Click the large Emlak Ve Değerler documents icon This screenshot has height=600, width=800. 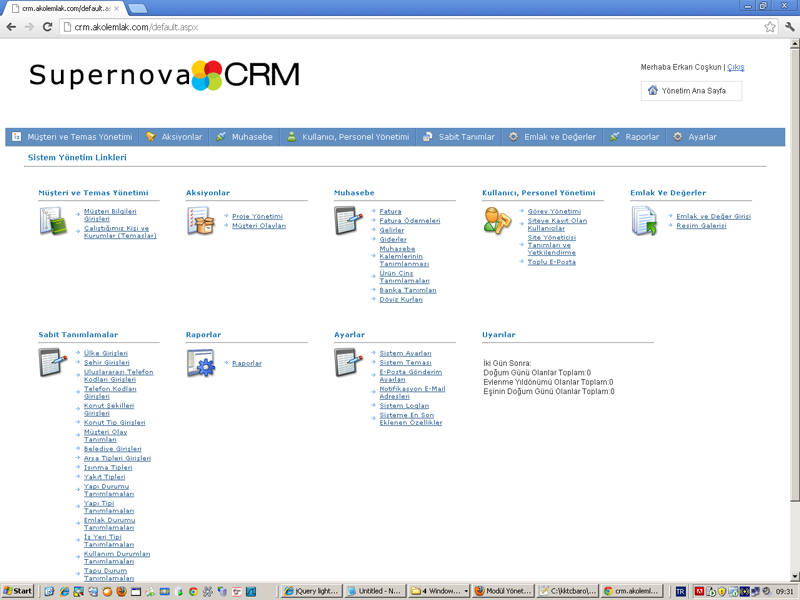tap(645, 220)
